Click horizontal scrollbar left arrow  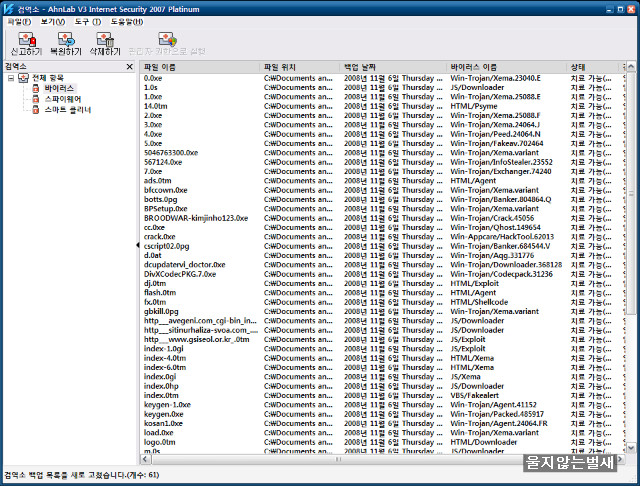pyautogui.click(x=145, y=459)
